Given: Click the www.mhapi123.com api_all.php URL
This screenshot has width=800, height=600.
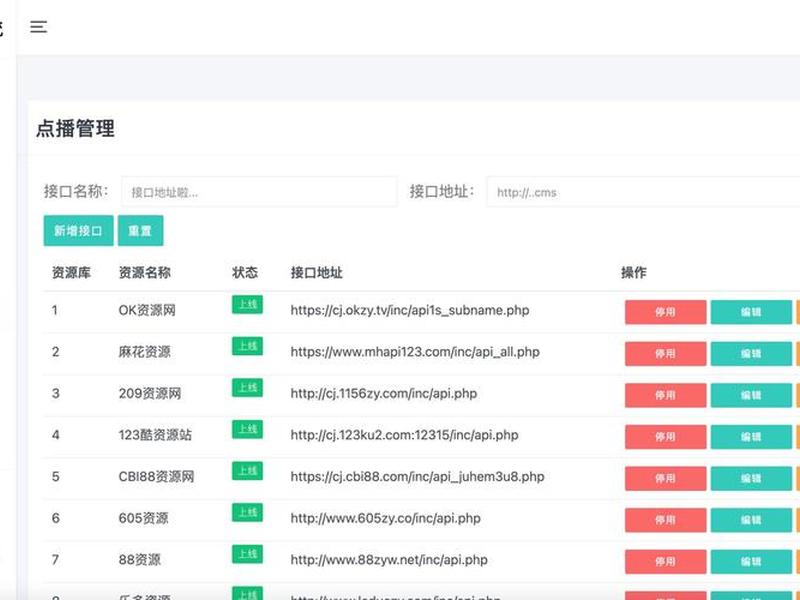Looking at the screenshot, I should tap(415, 352).
